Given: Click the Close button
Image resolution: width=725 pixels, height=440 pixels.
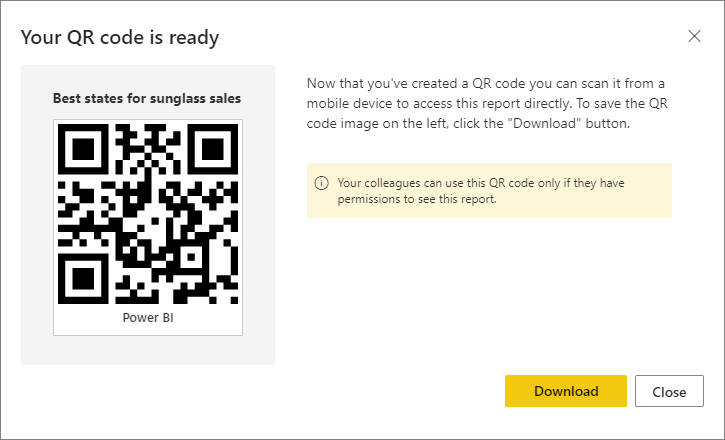Looking at the screenshot, I should click(x=669, y=391).
